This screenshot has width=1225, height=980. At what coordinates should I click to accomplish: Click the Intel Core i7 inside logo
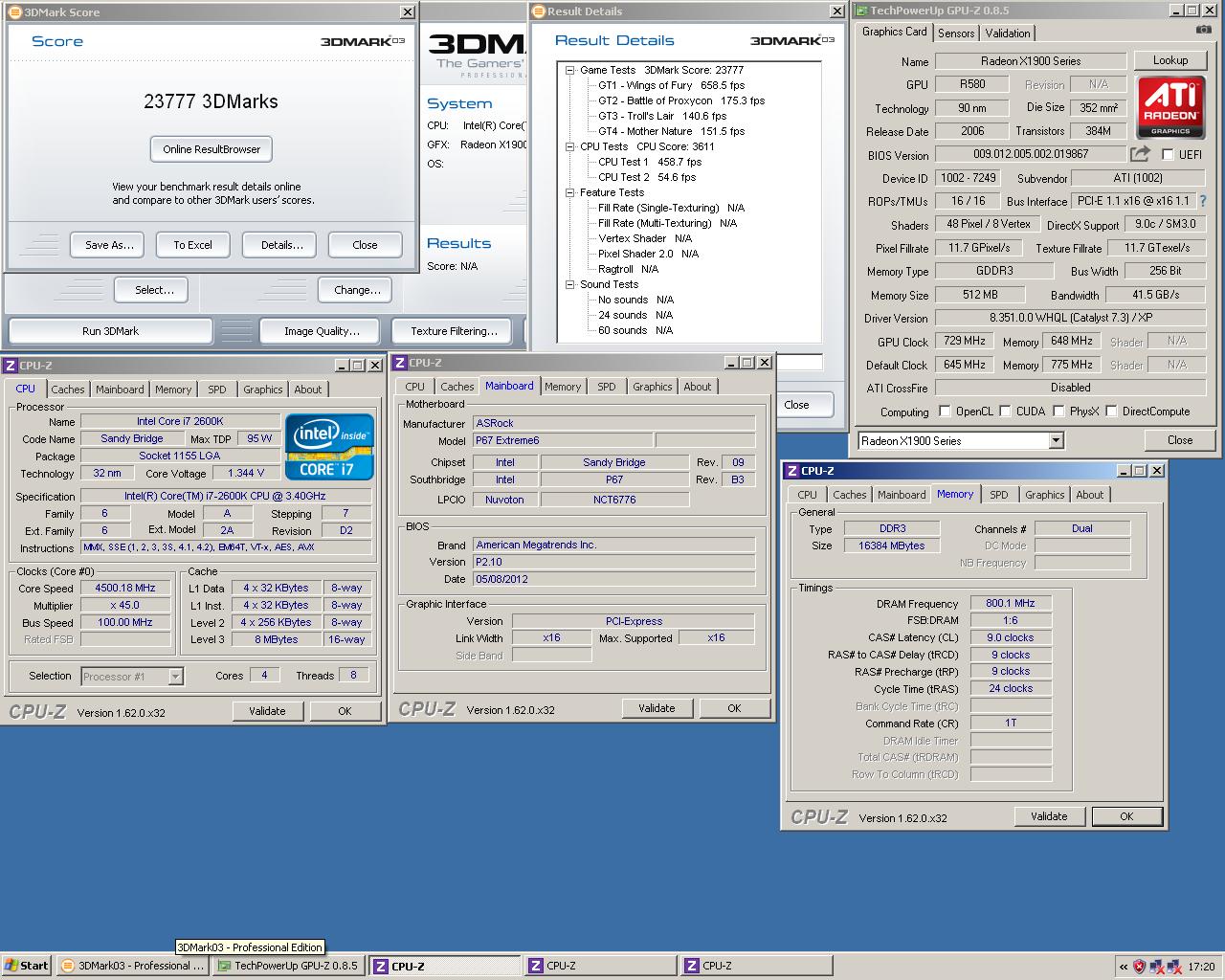coord(330,446)
